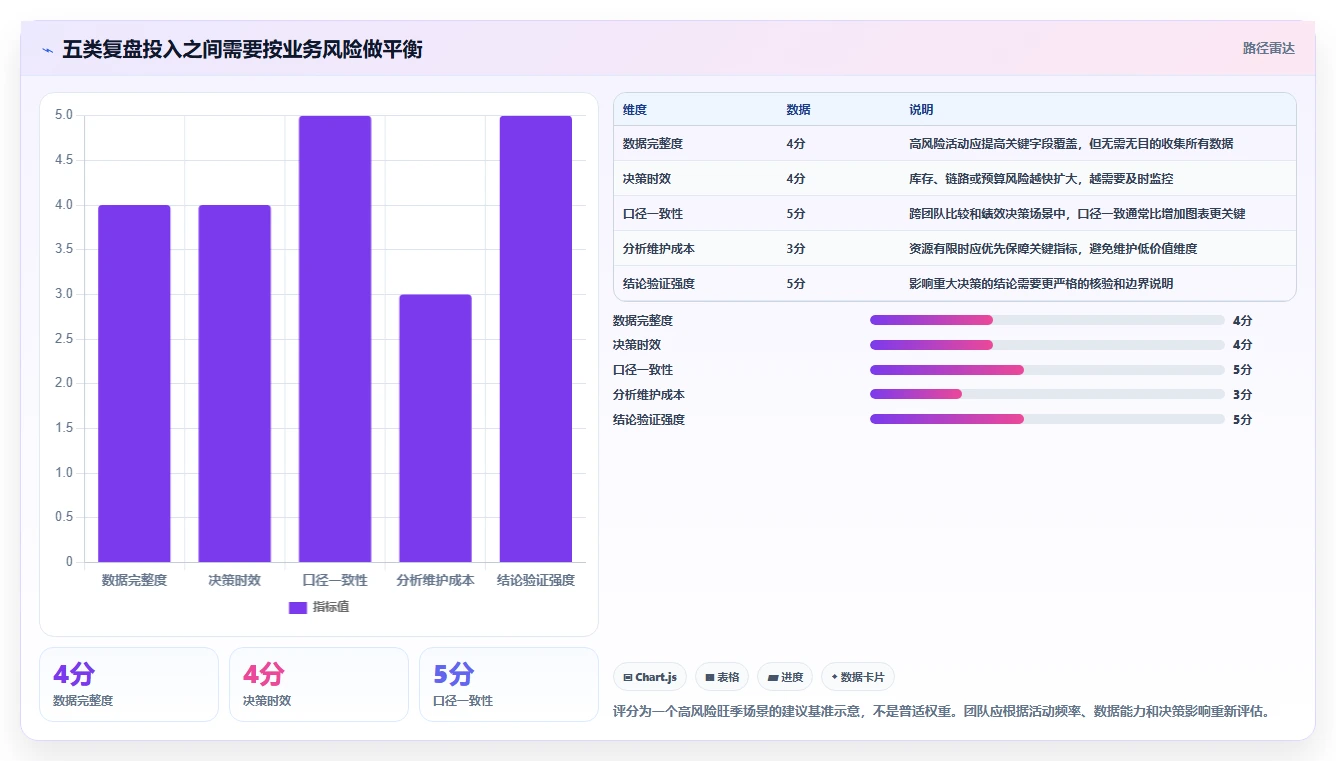Click the footnote starting 评分为一个高风险旺季场景
Viewport: 1336px width, 761px height.
tap(941, 712)
